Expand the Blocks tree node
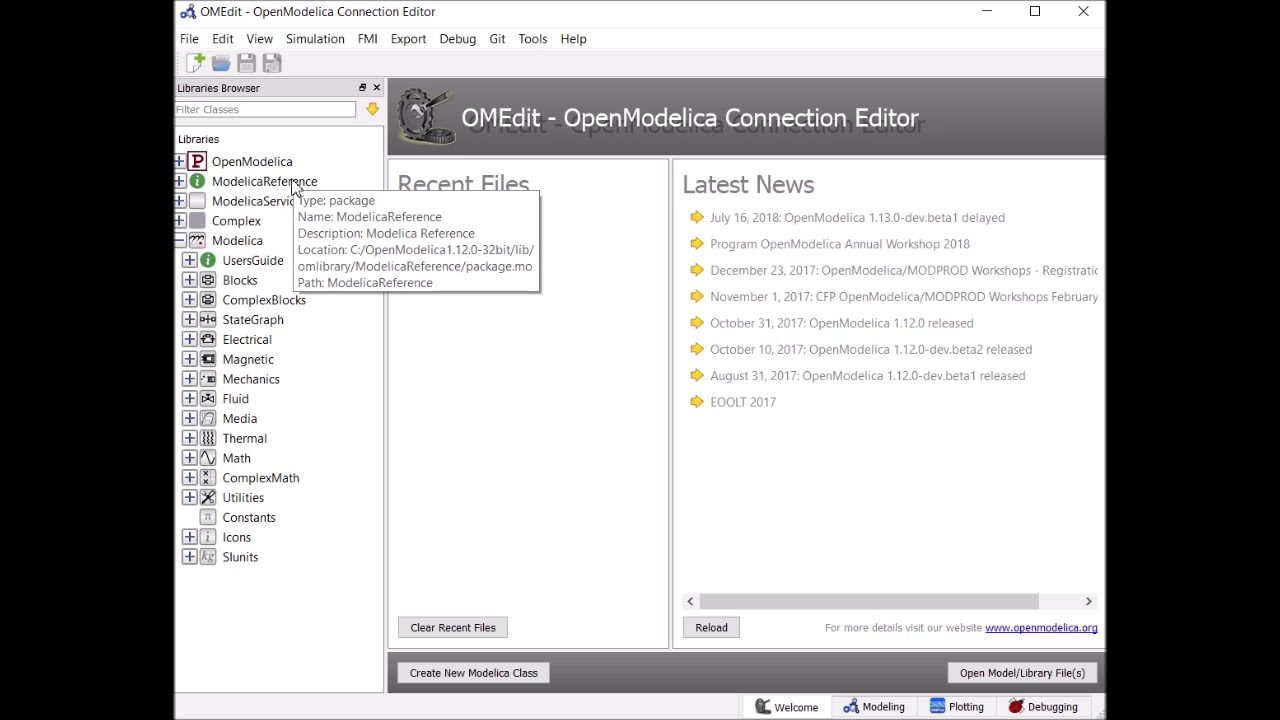1280x720 pixels. (x=189, y=280)
